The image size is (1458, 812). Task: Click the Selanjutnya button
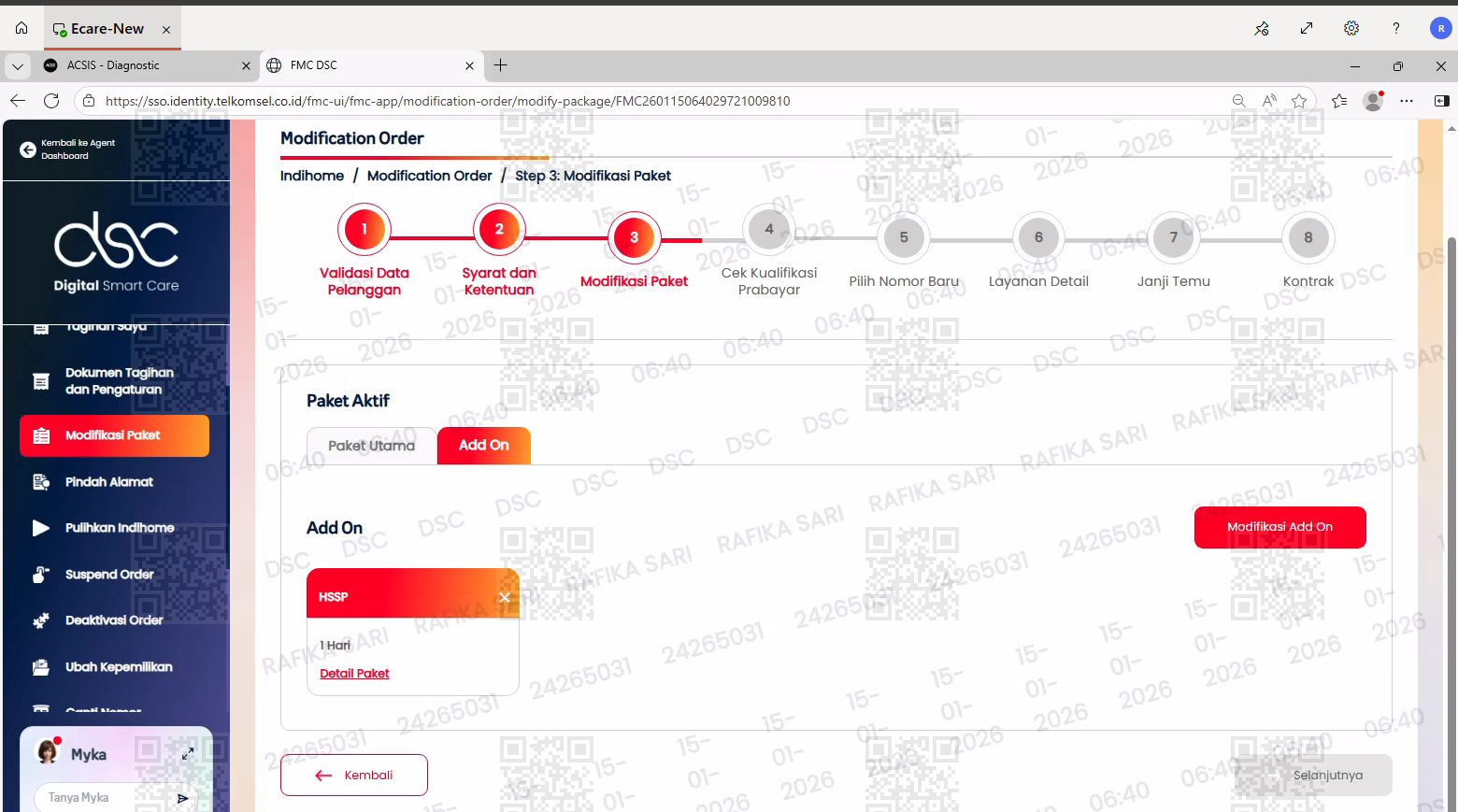click(1313, 776)
